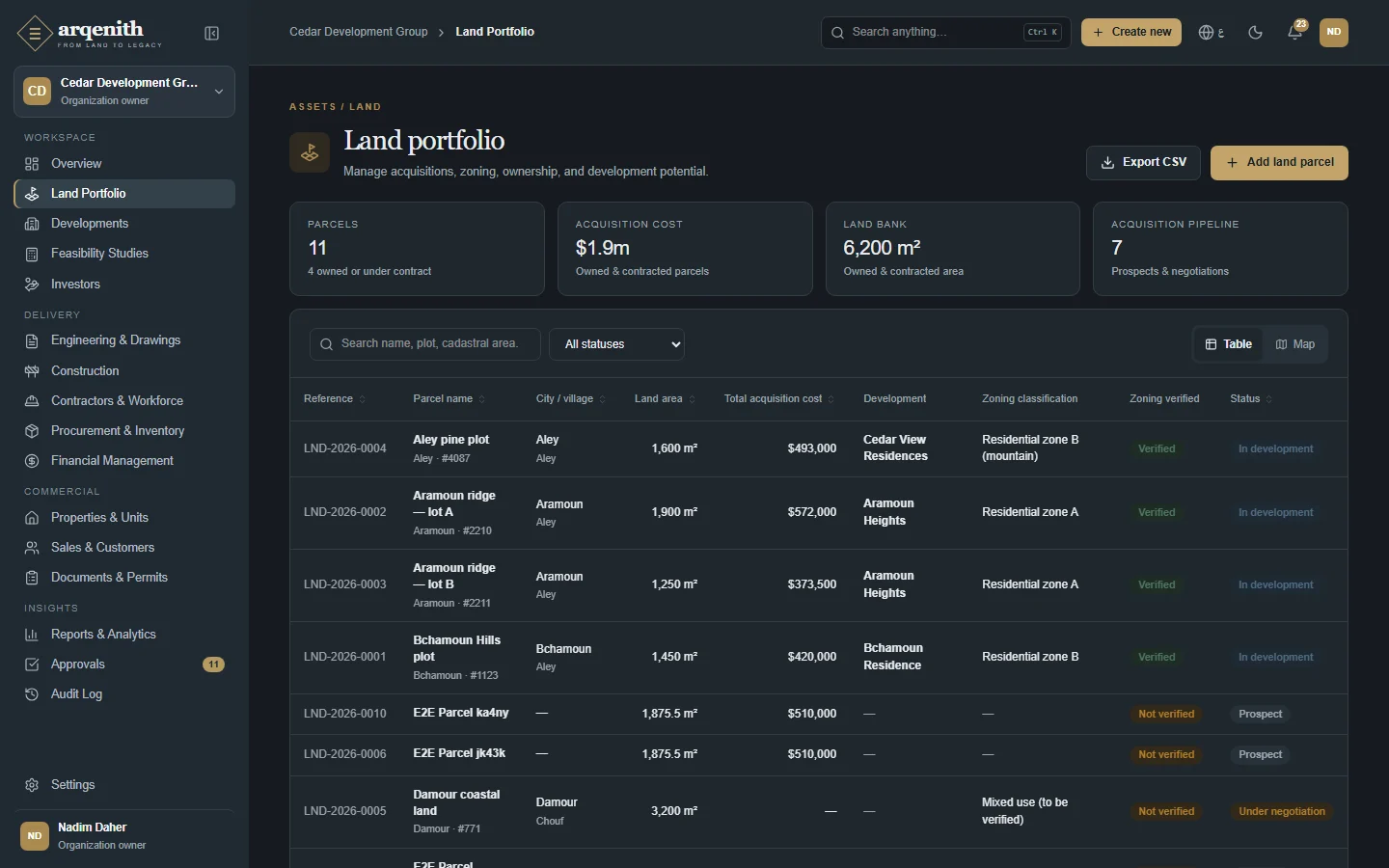Click Add land parcel button
The image size is (1389, 868).
1279,163
